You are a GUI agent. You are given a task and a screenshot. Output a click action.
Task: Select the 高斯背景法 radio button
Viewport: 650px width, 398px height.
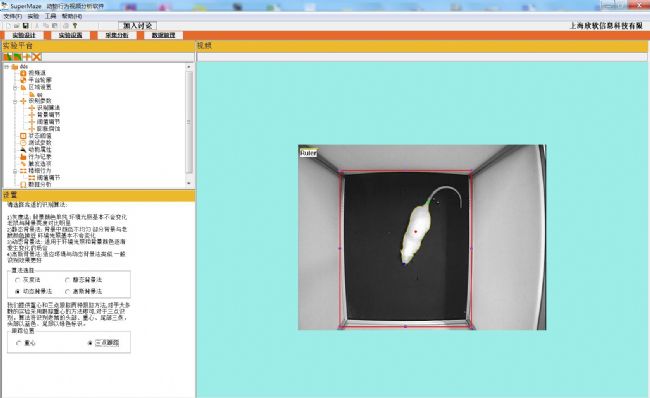tap(67, 292)
